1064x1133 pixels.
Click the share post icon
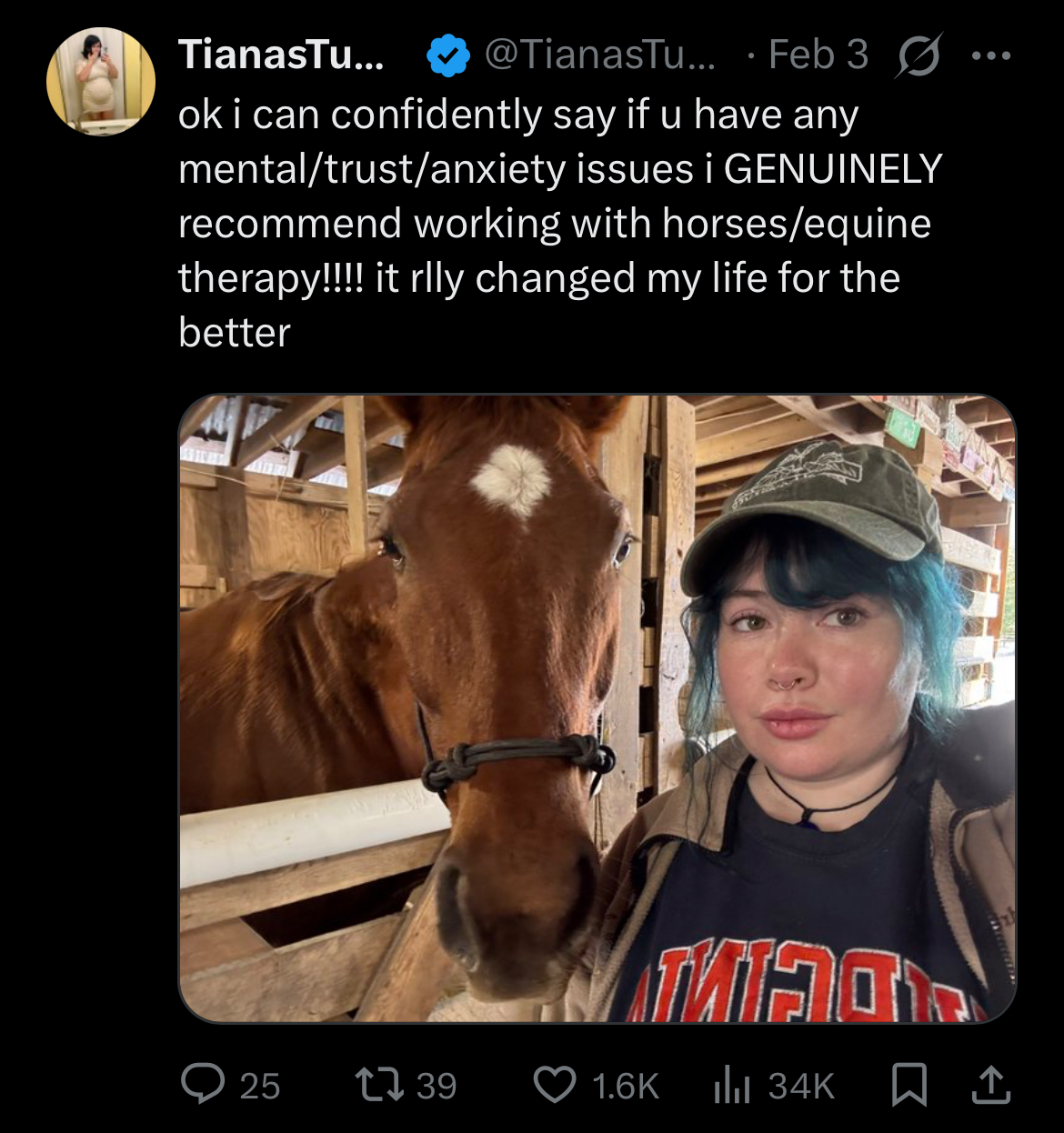click(990, 1085)
